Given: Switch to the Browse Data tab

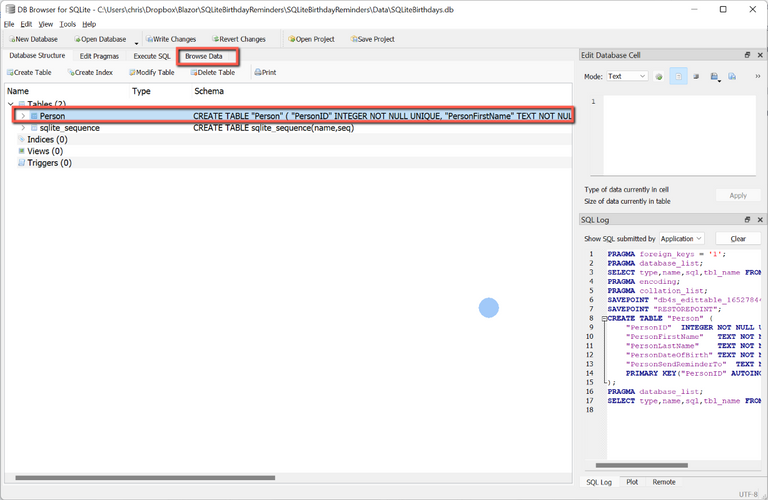Looking at the screenshot, I should (208, 56).
